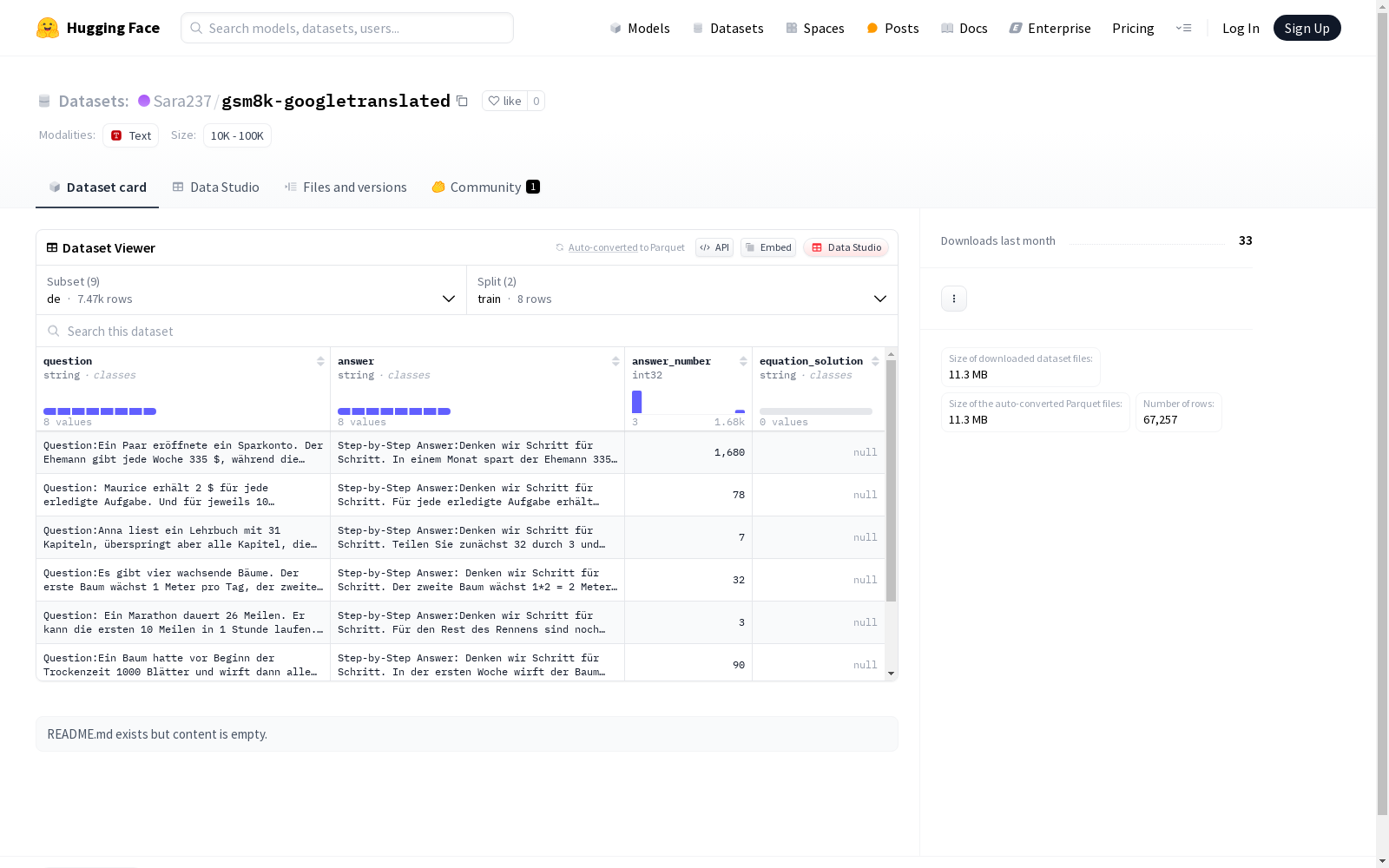The width and height of the screenshot is (1389, 868).
Task: Click the Sign Up button
Action: coord(1307,28)
